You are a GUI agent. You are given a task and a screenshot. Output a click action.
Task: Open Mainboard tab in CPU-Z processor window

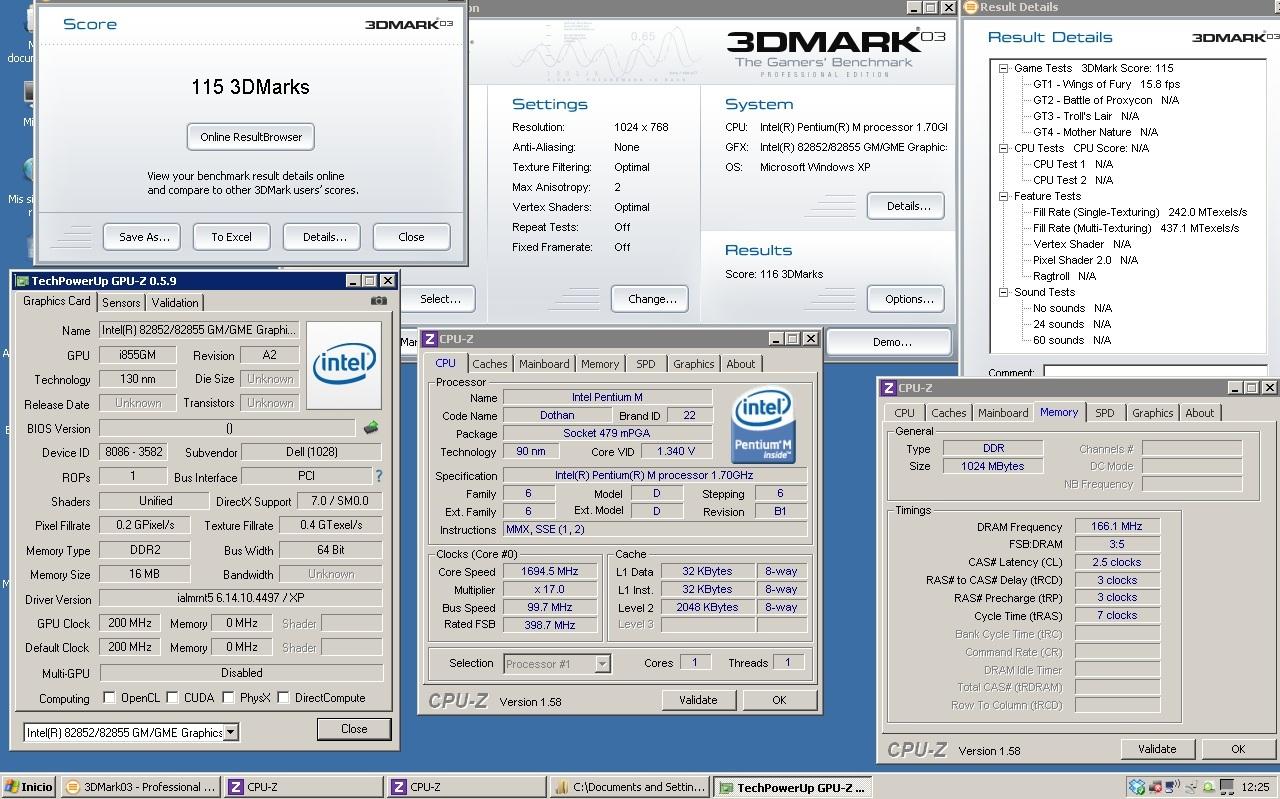pos(544,364)
